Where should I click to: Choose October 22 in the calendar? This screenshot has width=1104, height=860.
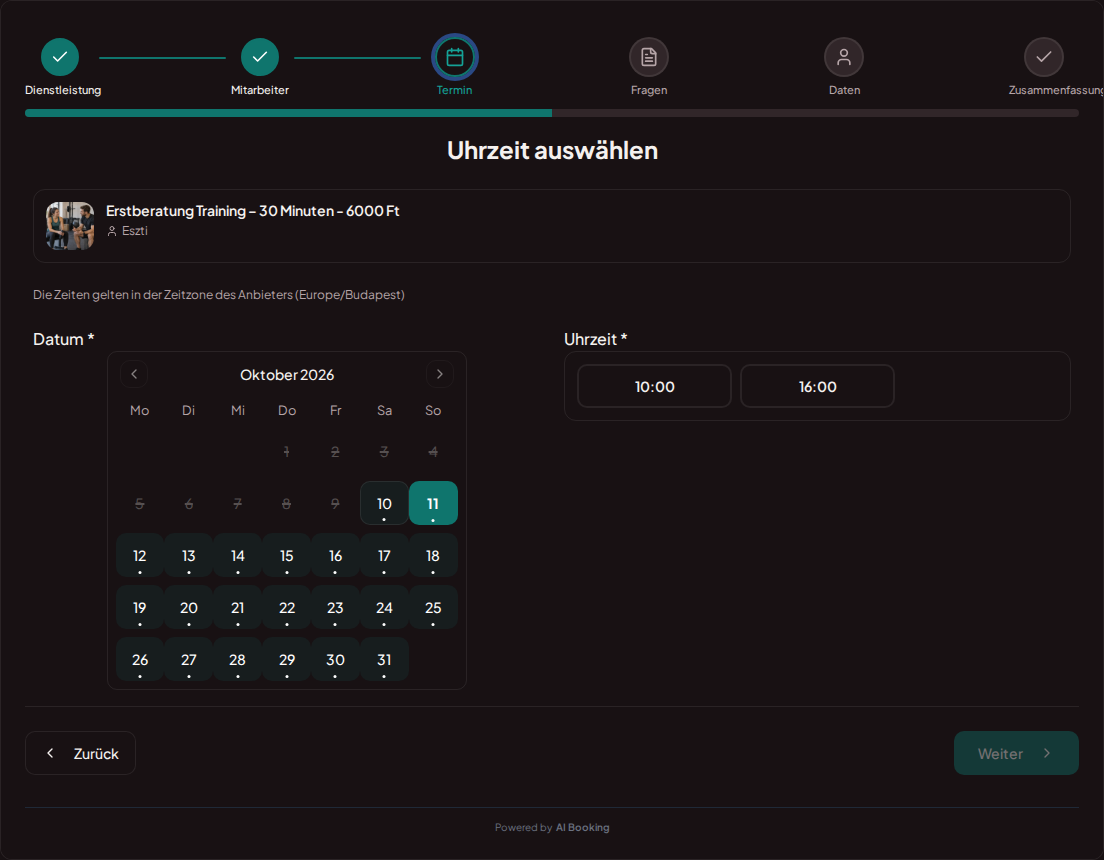pos(287,607)
